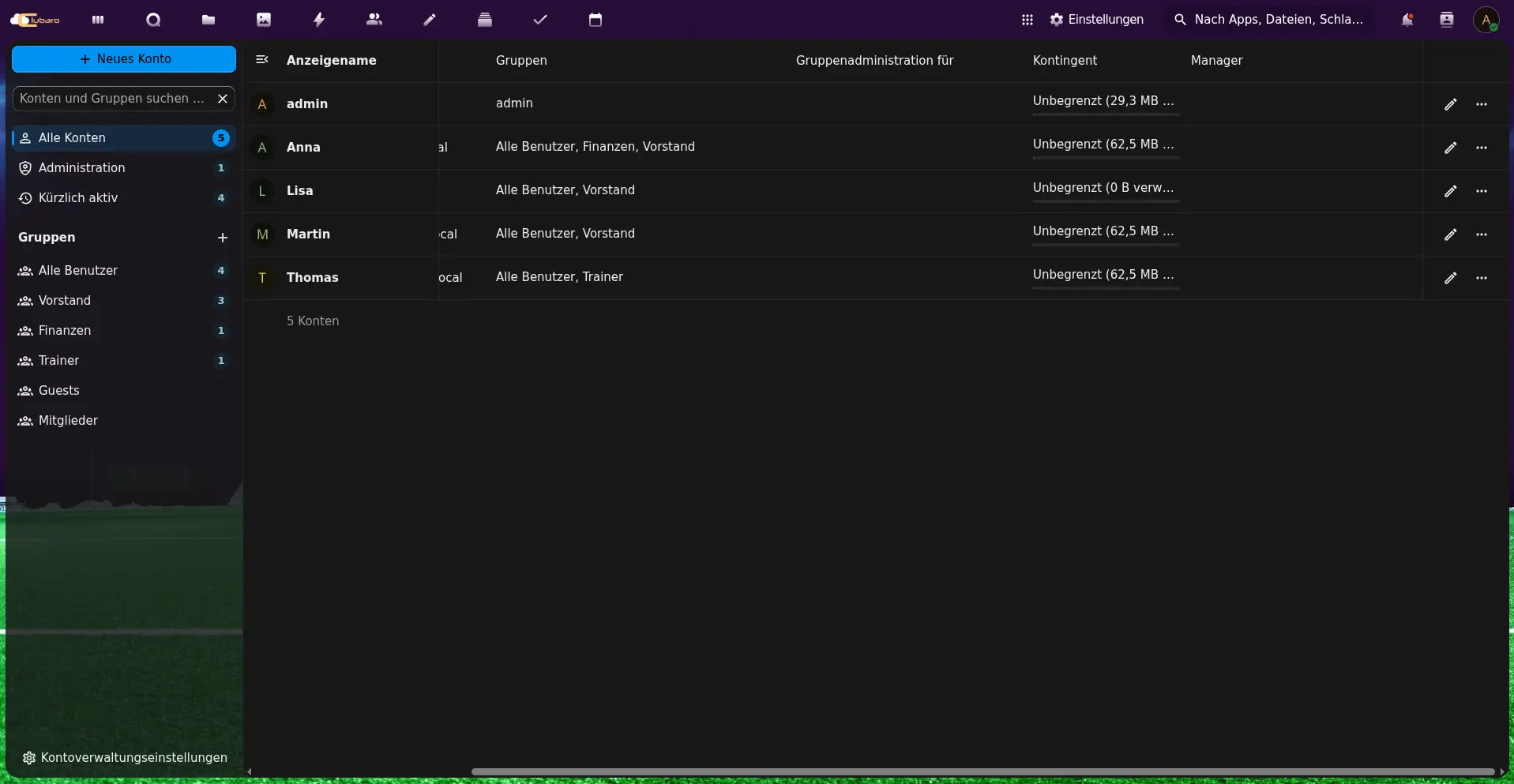The width and height of the screenshot is (1514, 784).
Task: Open the admin avatar user menu
Action: (1486, 20)
